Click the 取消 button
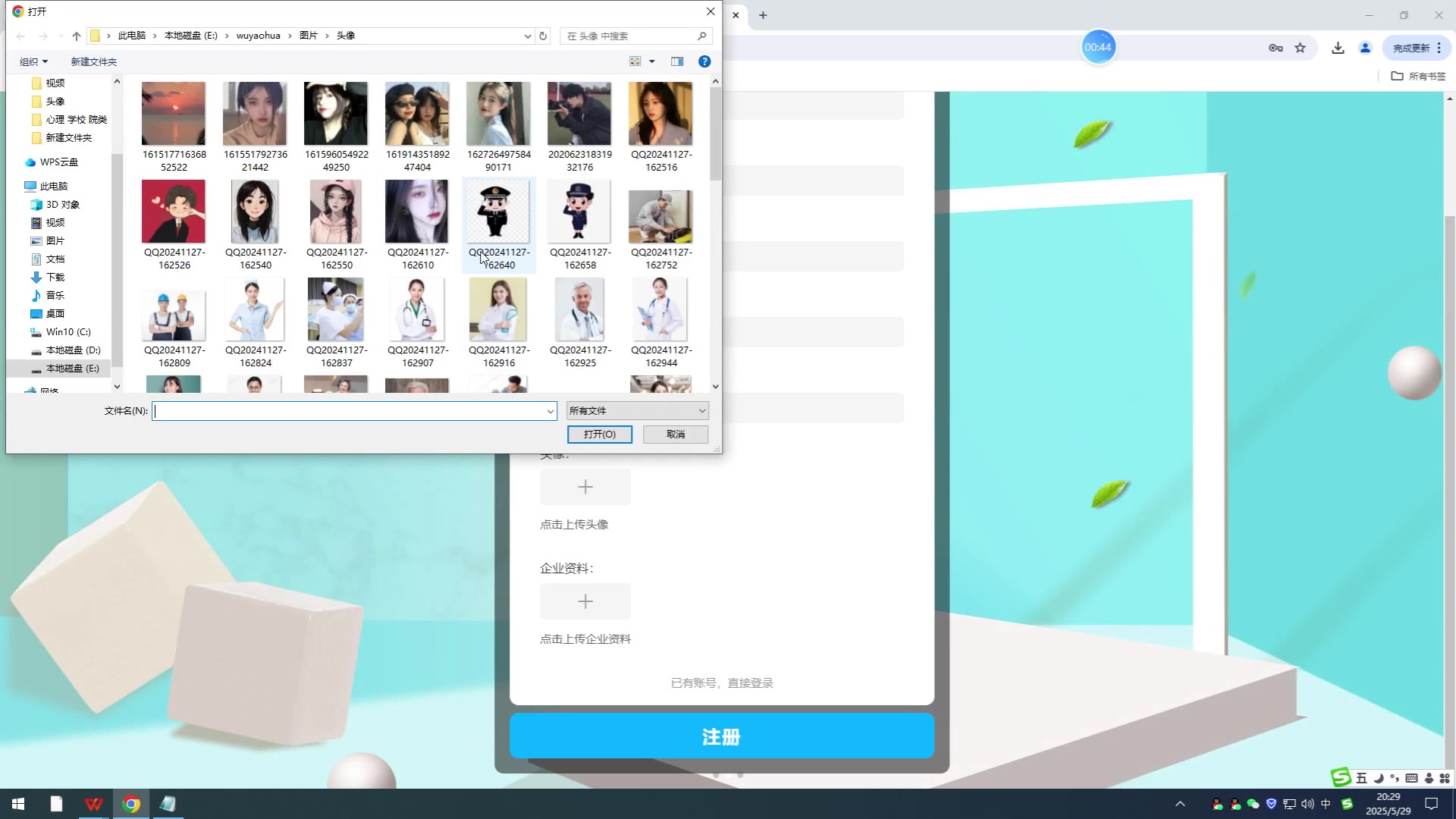Image resolution: width=1456 pixels, height=819 pixels. pos(675,434)
